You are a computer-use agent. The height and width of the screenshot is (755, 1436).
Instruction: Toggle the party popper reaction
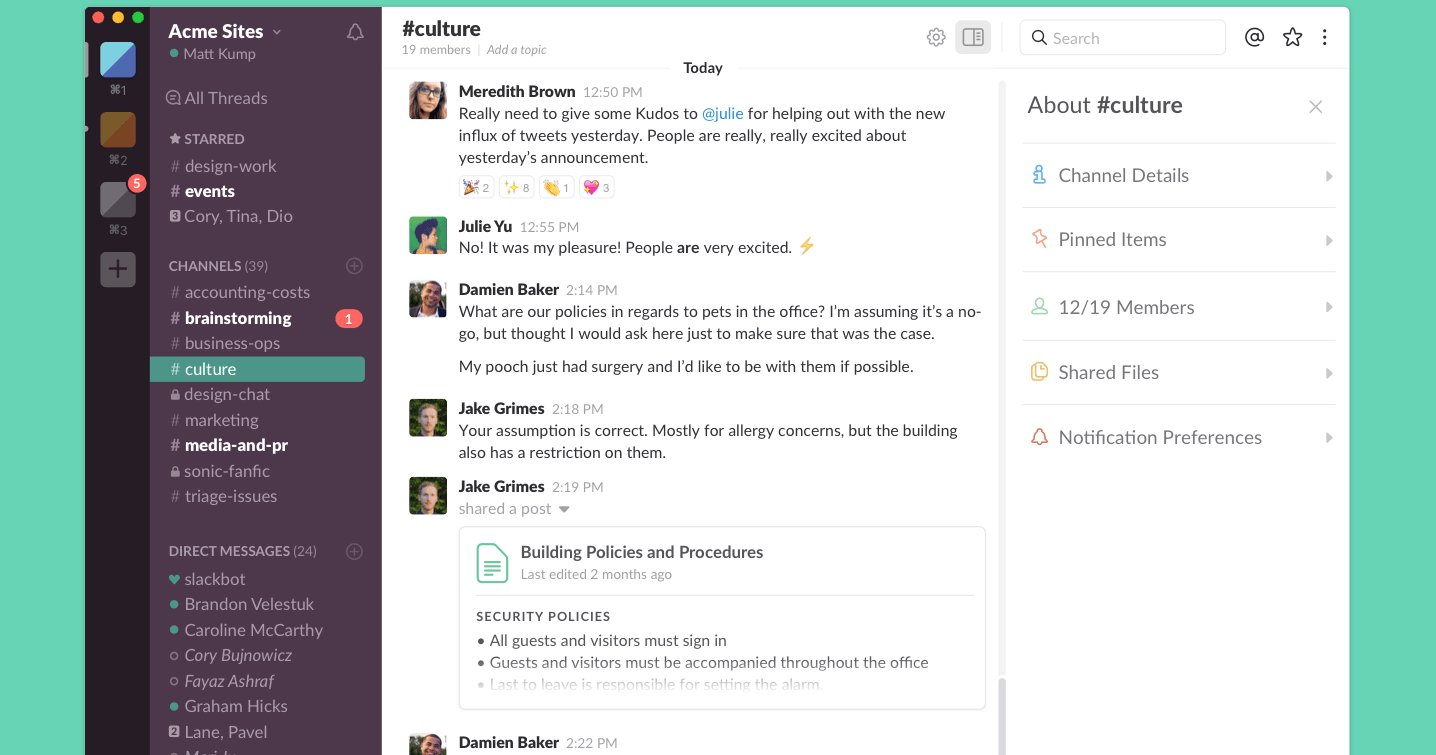(x=476, y=187)
